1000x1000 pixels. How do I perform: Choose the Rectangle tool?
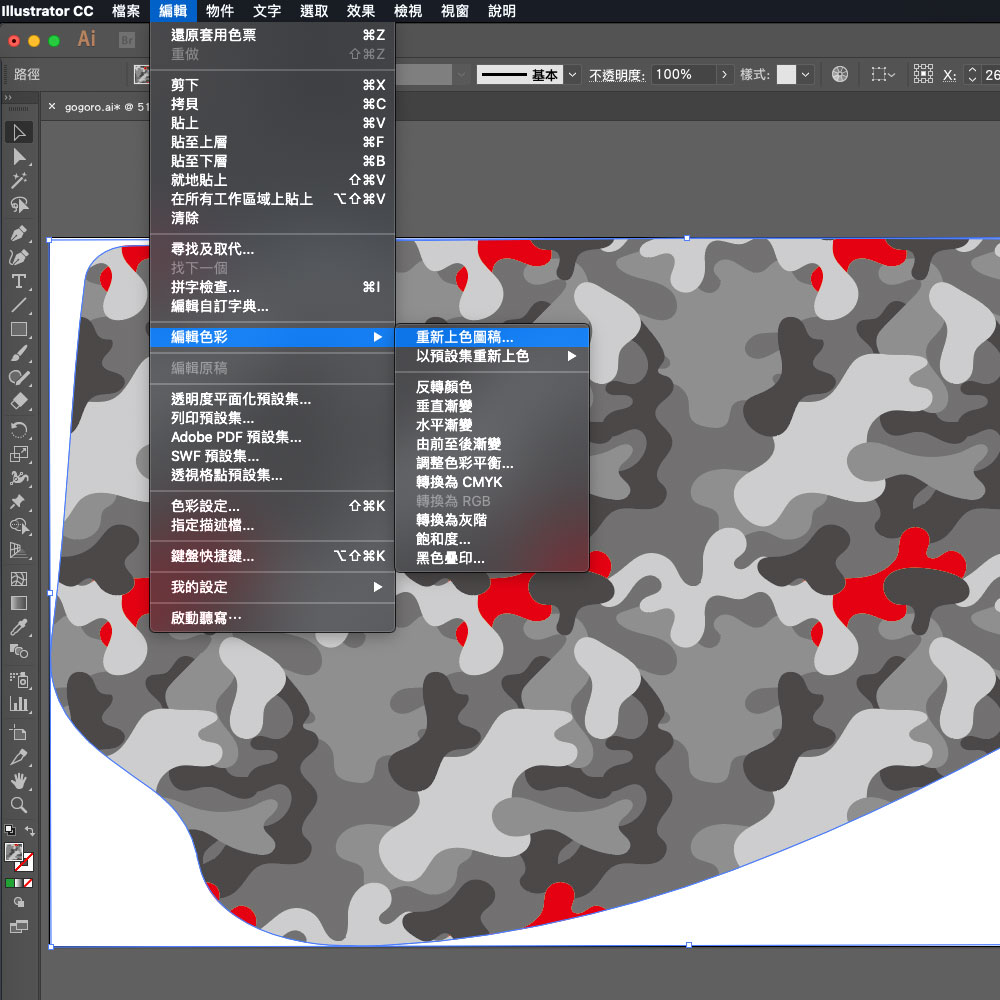click(19, 329)
